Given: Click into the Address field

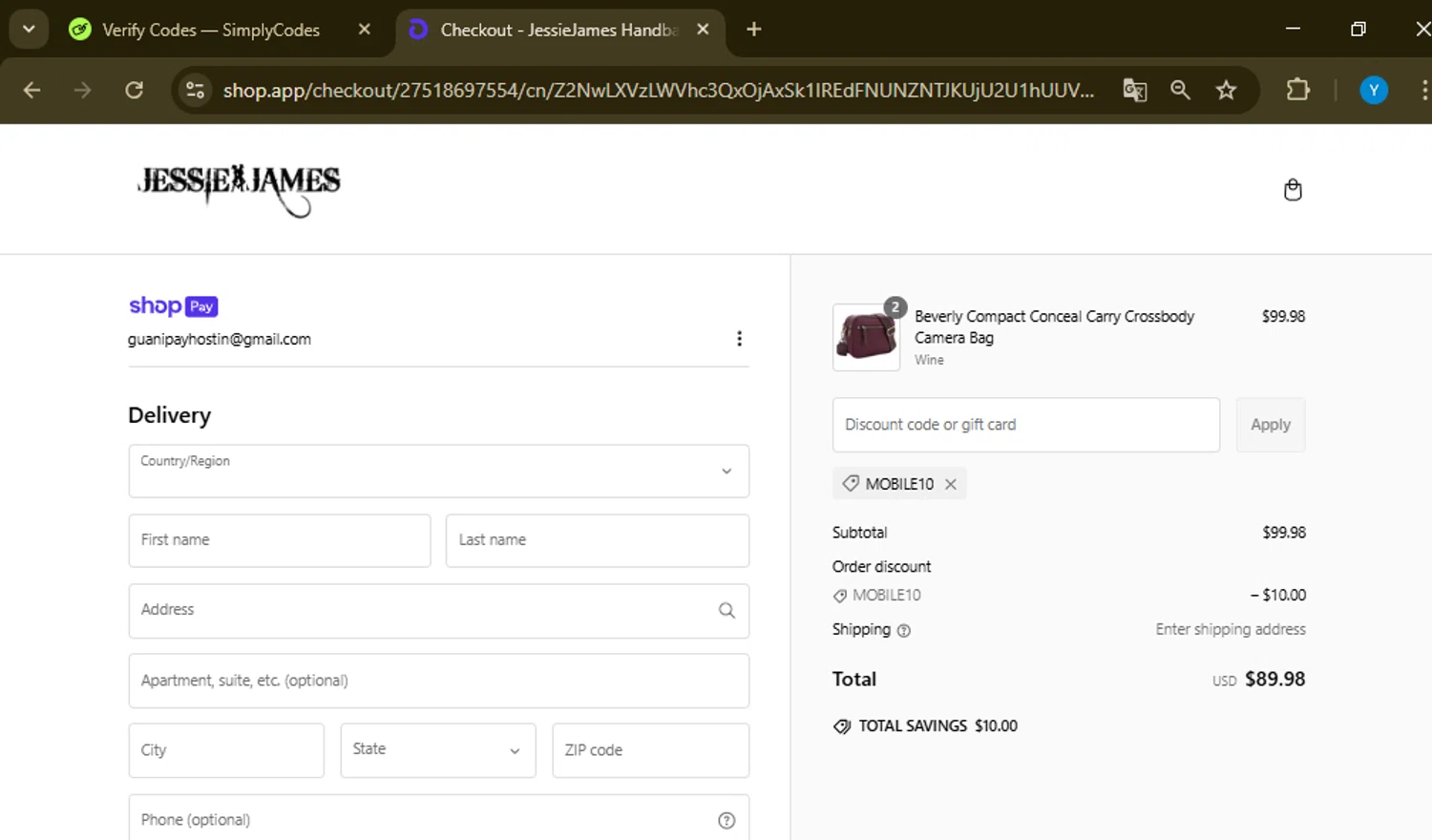Looking at the screenshot, I should (439, 611).
